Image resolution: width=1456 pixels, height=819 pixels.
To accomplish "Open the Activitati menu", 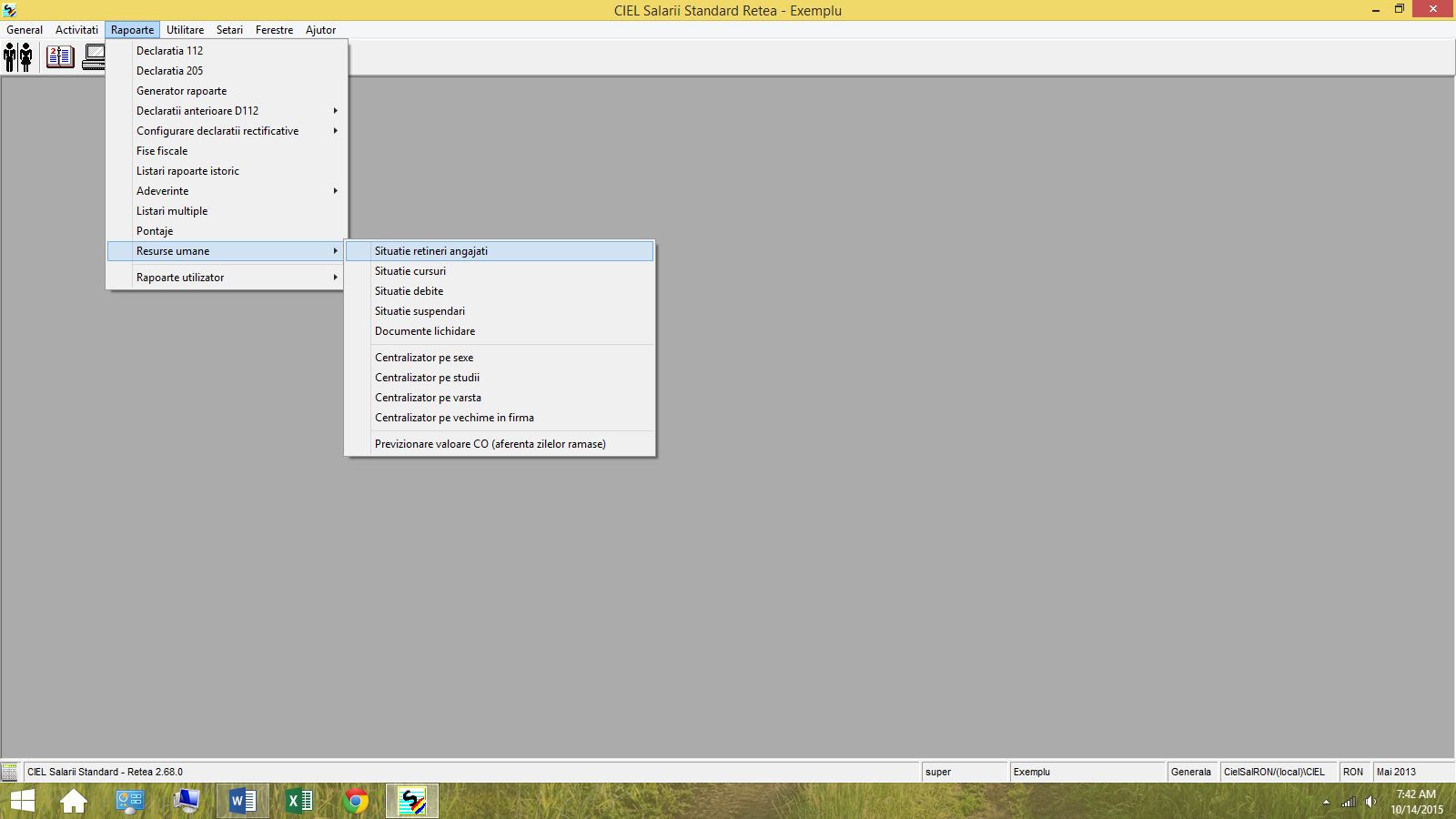I will click(x=76, y=30).
